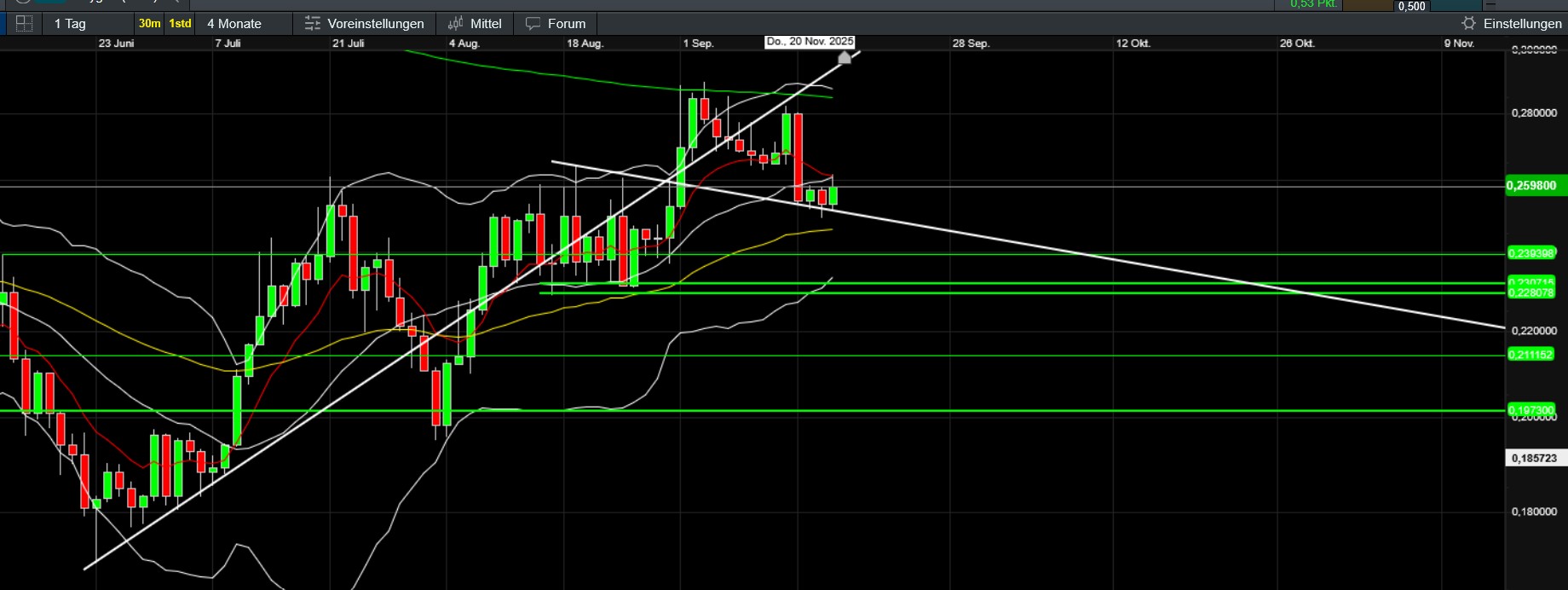1568x590 pixels.
Task: Click the candlestick icon beside Mittel
Action: click(456, 24)
